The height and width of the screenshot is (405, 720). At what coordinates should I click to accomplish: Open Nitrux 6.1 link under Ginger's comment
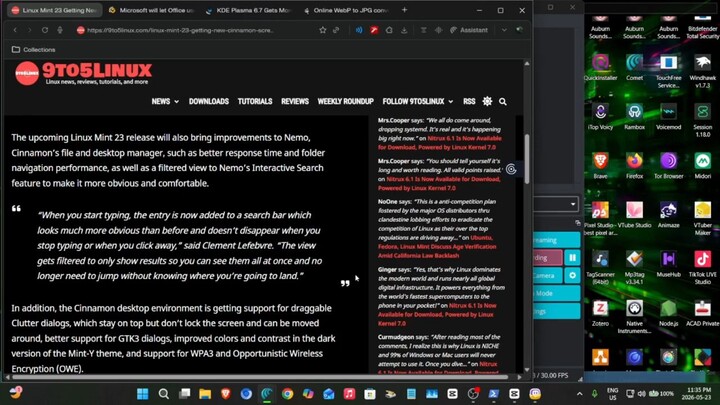[437, 315]
